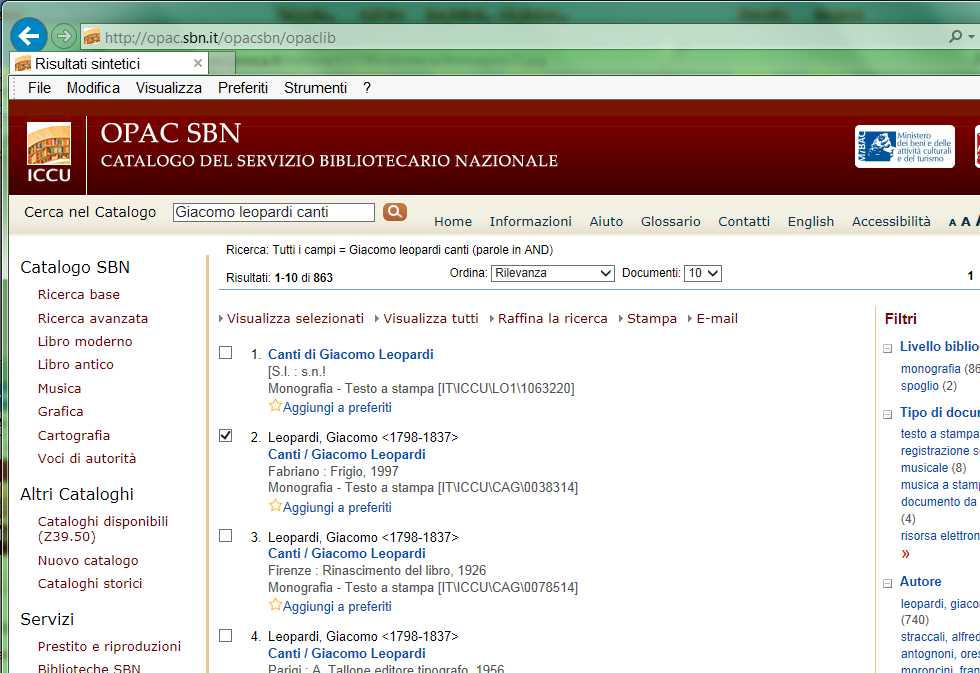Click the browser forward arrow button
This screenshot has width=980, height=673.
pyautogui.click(x=63, y=36)
